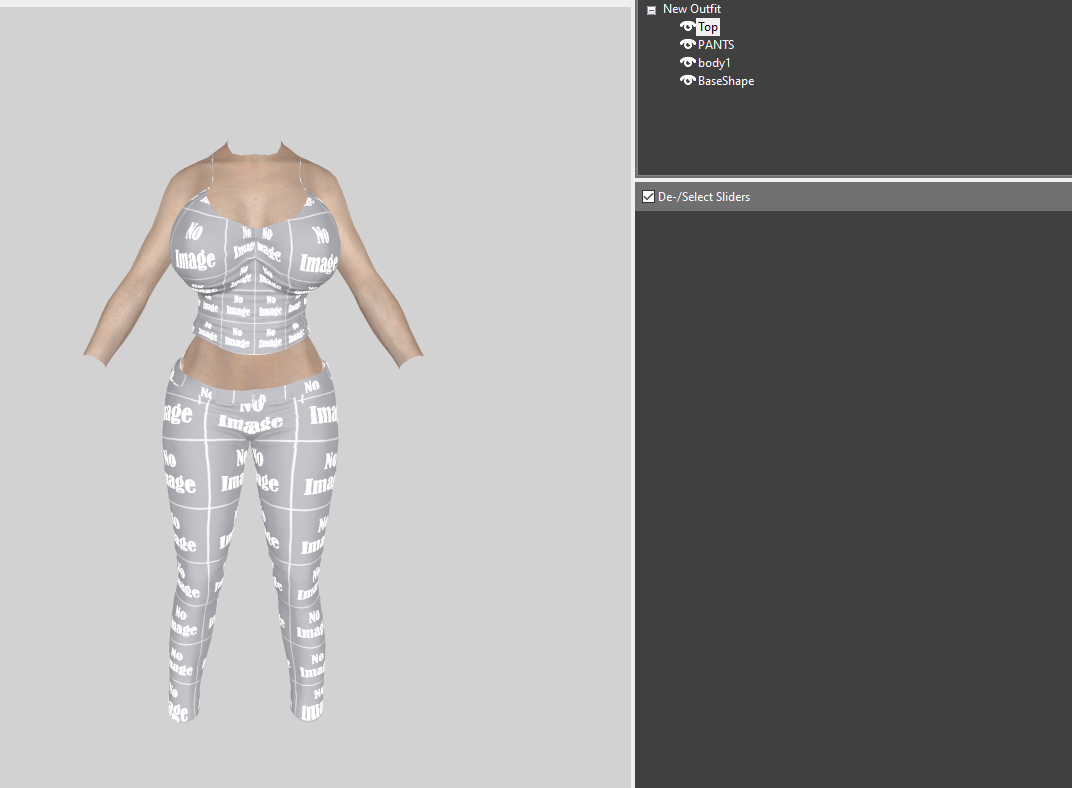The image size is (1072, 788).
Task: Toggle visibility of body1 shape
Action: point(687,62)
